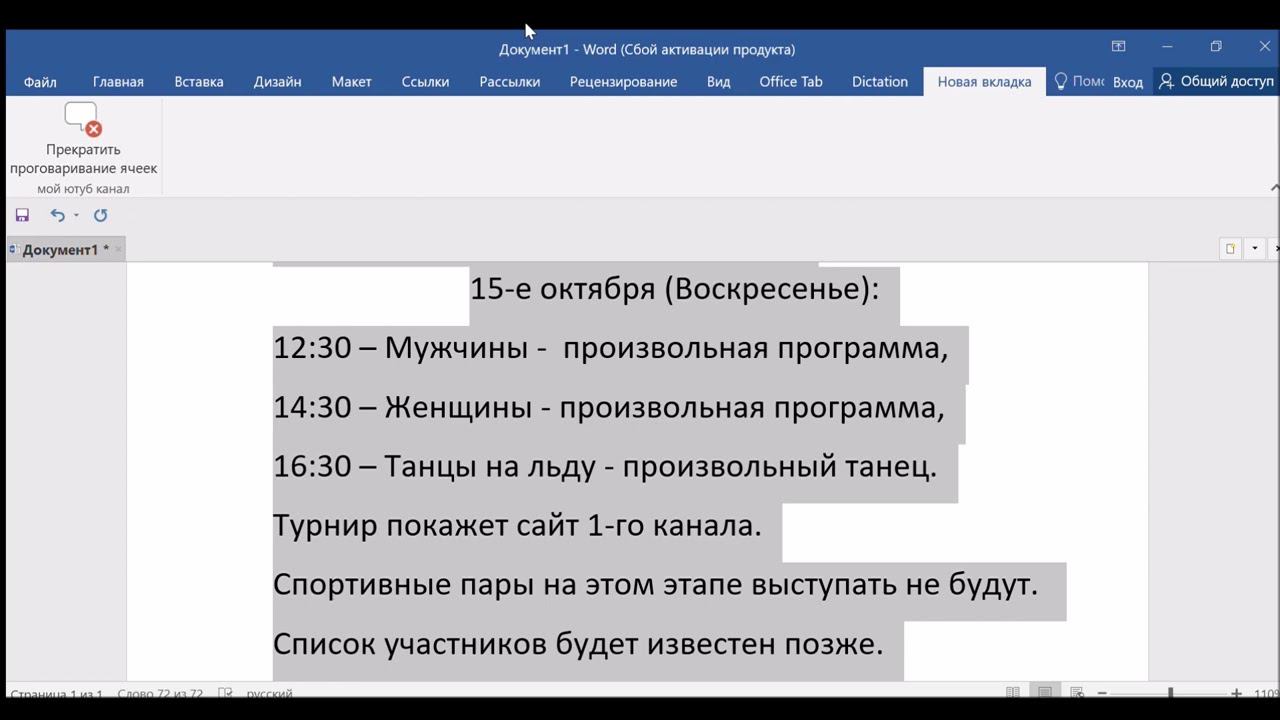The height and width of the screenshot is (720, 1280).
Task: Open the Макет ribbon tab
Action: click(351, 82)
